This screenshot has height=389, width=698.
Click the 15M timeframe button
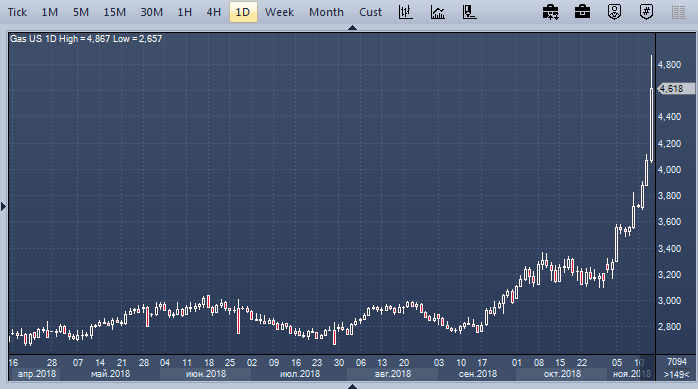115,12
